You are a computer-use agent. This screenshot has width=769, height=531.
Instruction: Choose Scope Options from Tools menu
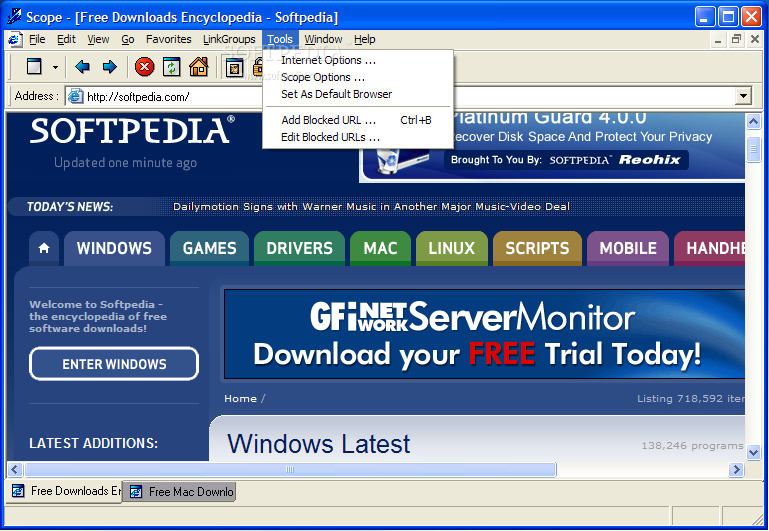(x=358, y=77)
